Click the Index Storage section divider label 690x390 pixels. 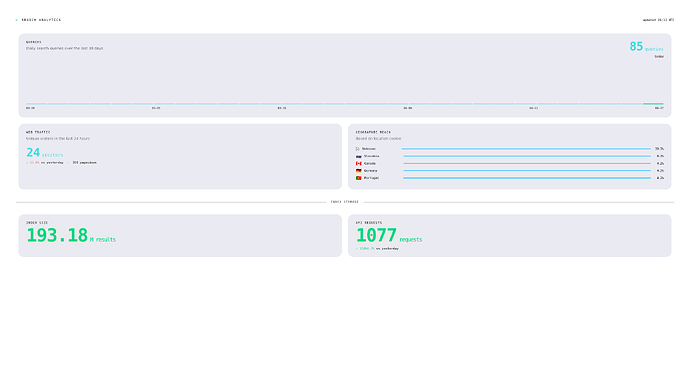345,202
